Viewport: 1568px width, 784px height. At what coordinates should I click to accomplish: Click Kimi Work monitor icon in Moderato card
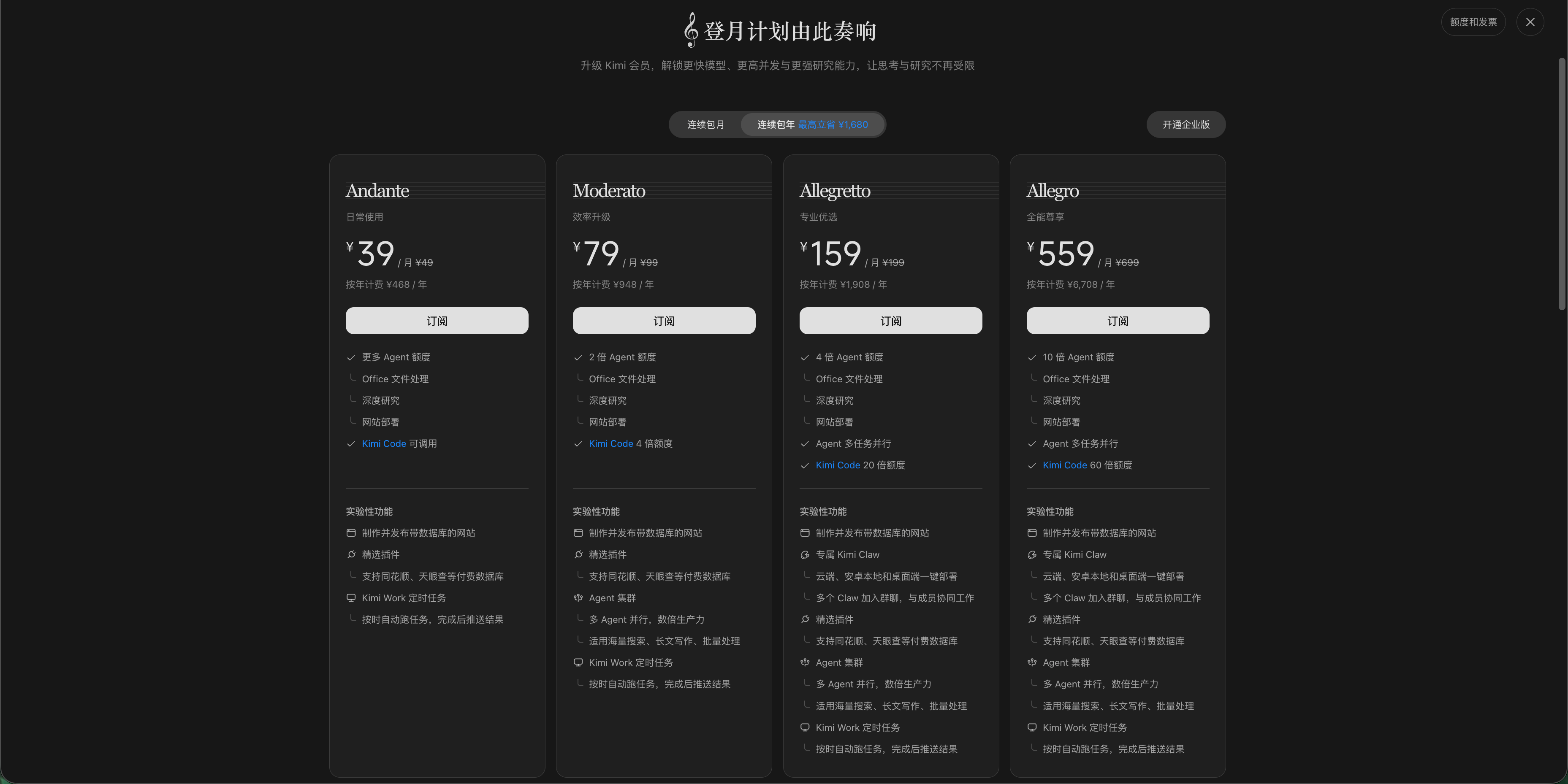tap(578, 662)
